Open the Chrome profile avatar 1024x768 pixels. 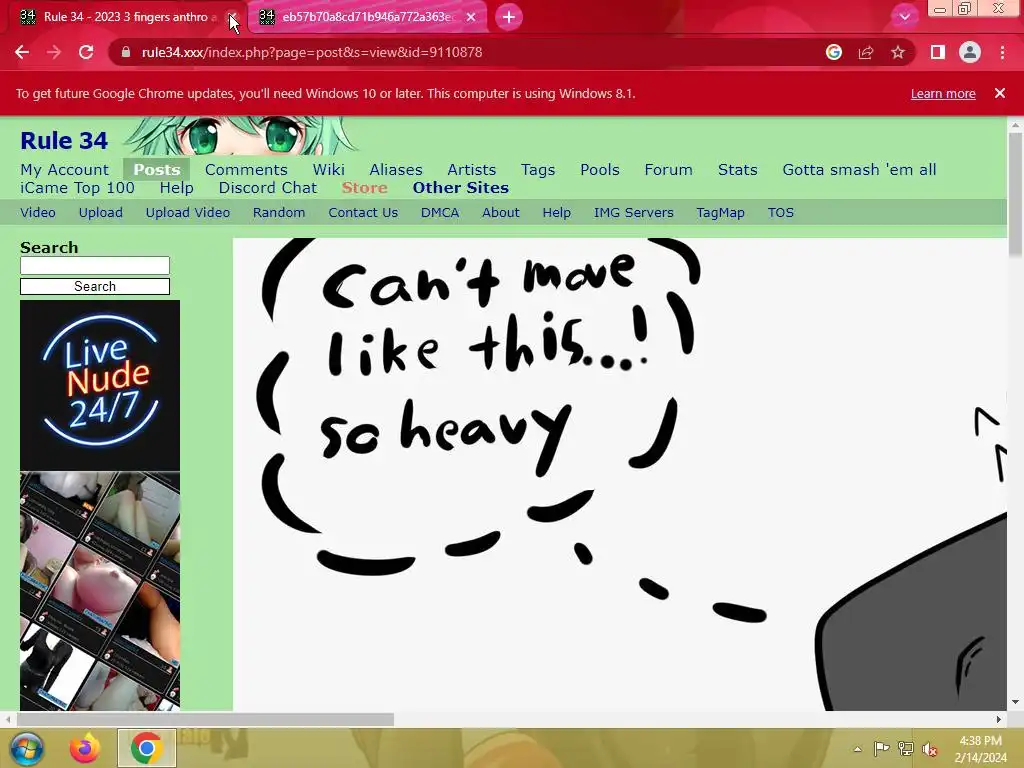point(970,52)
